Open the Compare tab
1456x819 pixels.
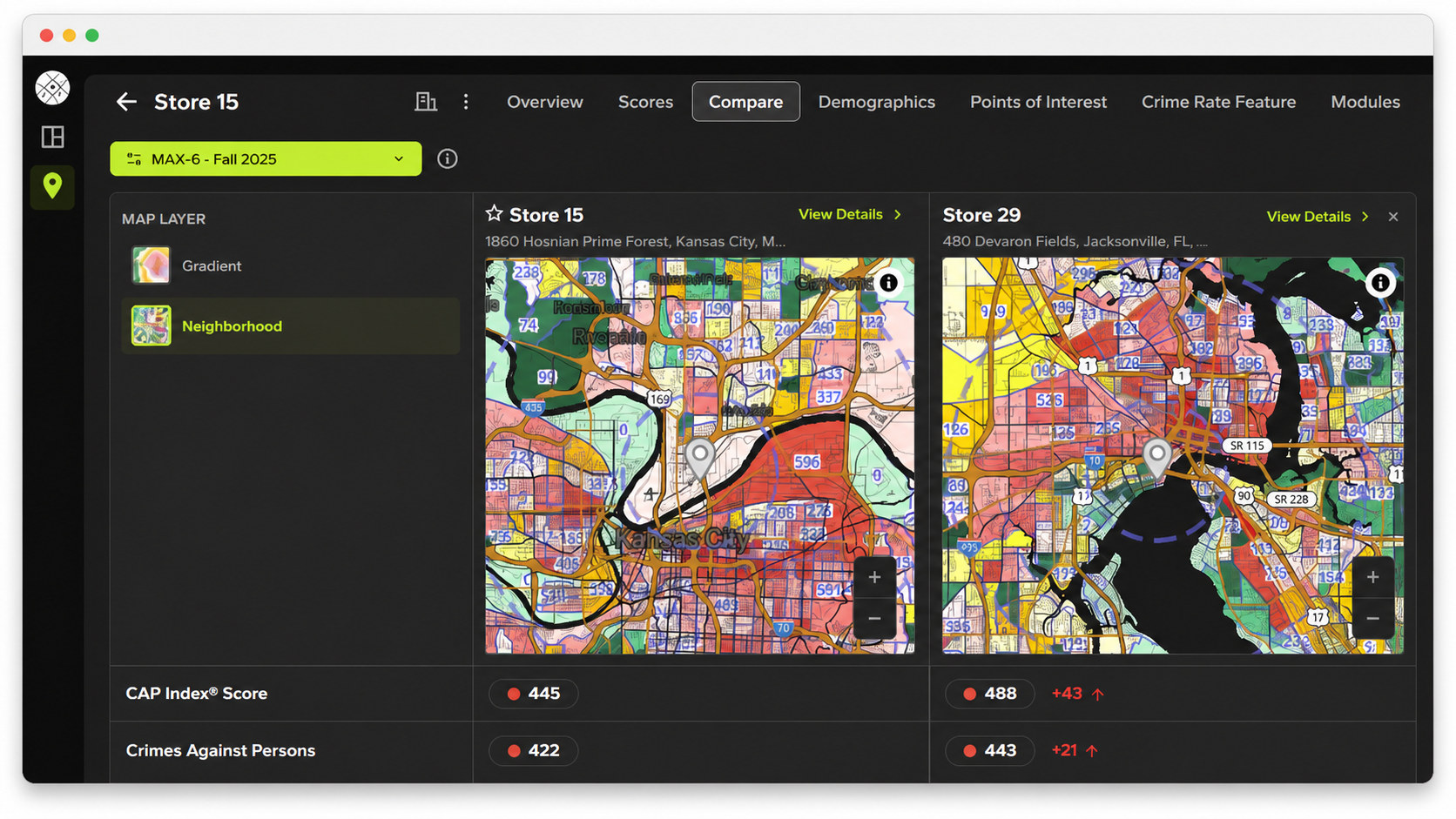[x=745, y=102]
